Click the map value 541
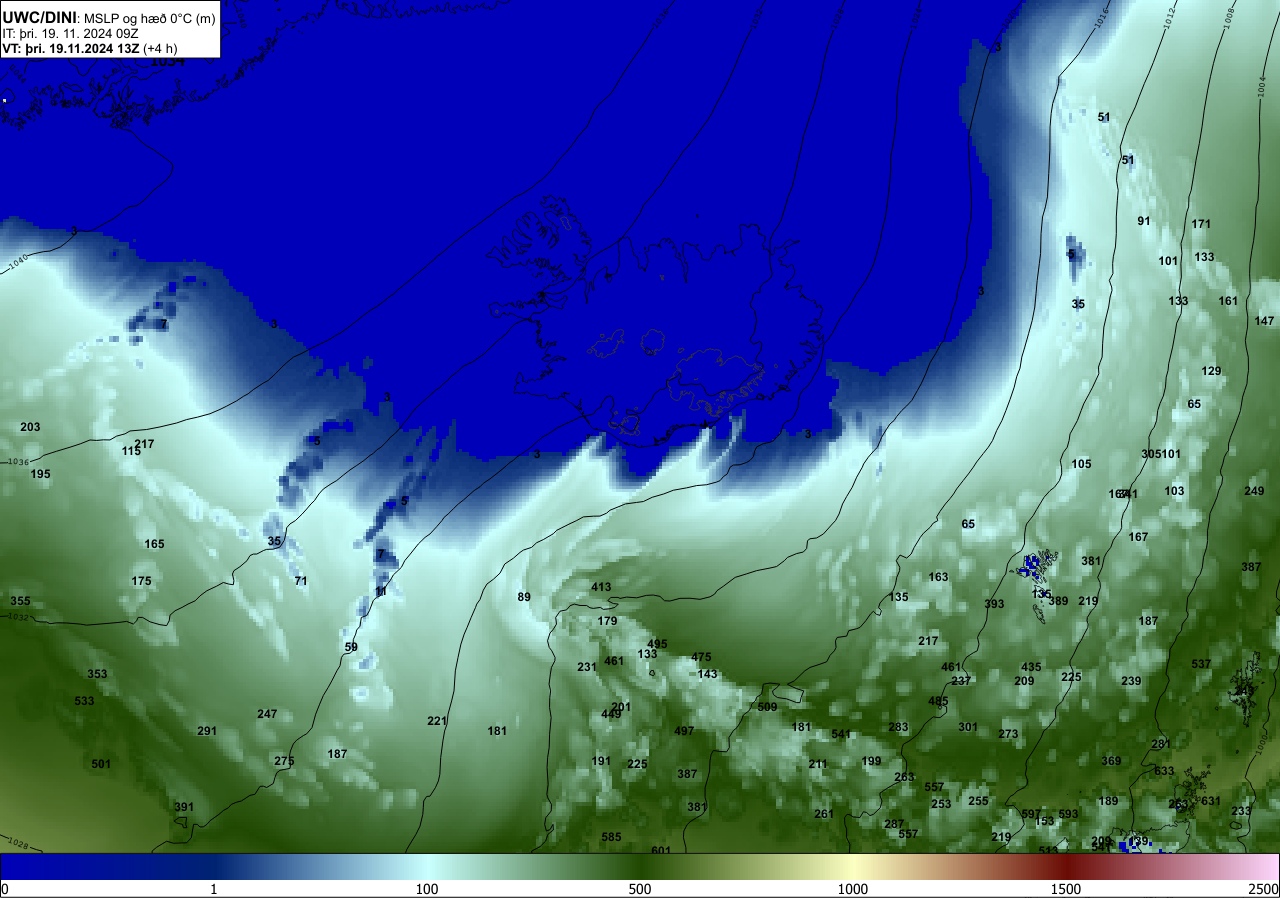Viewport: 1280px width, 898px height. [x=841, y=734]
